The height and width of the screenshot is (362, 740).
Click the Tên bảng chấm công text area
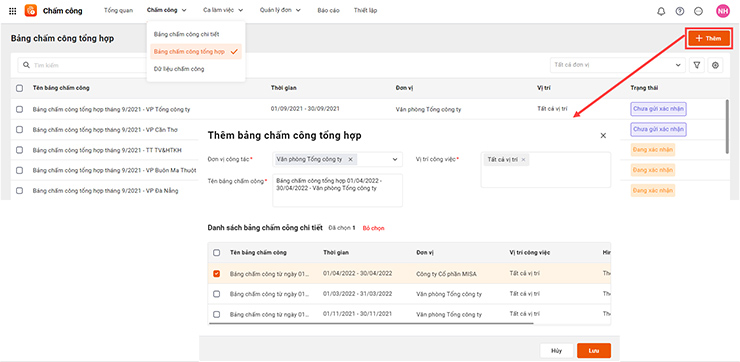(x=337, y=190)
